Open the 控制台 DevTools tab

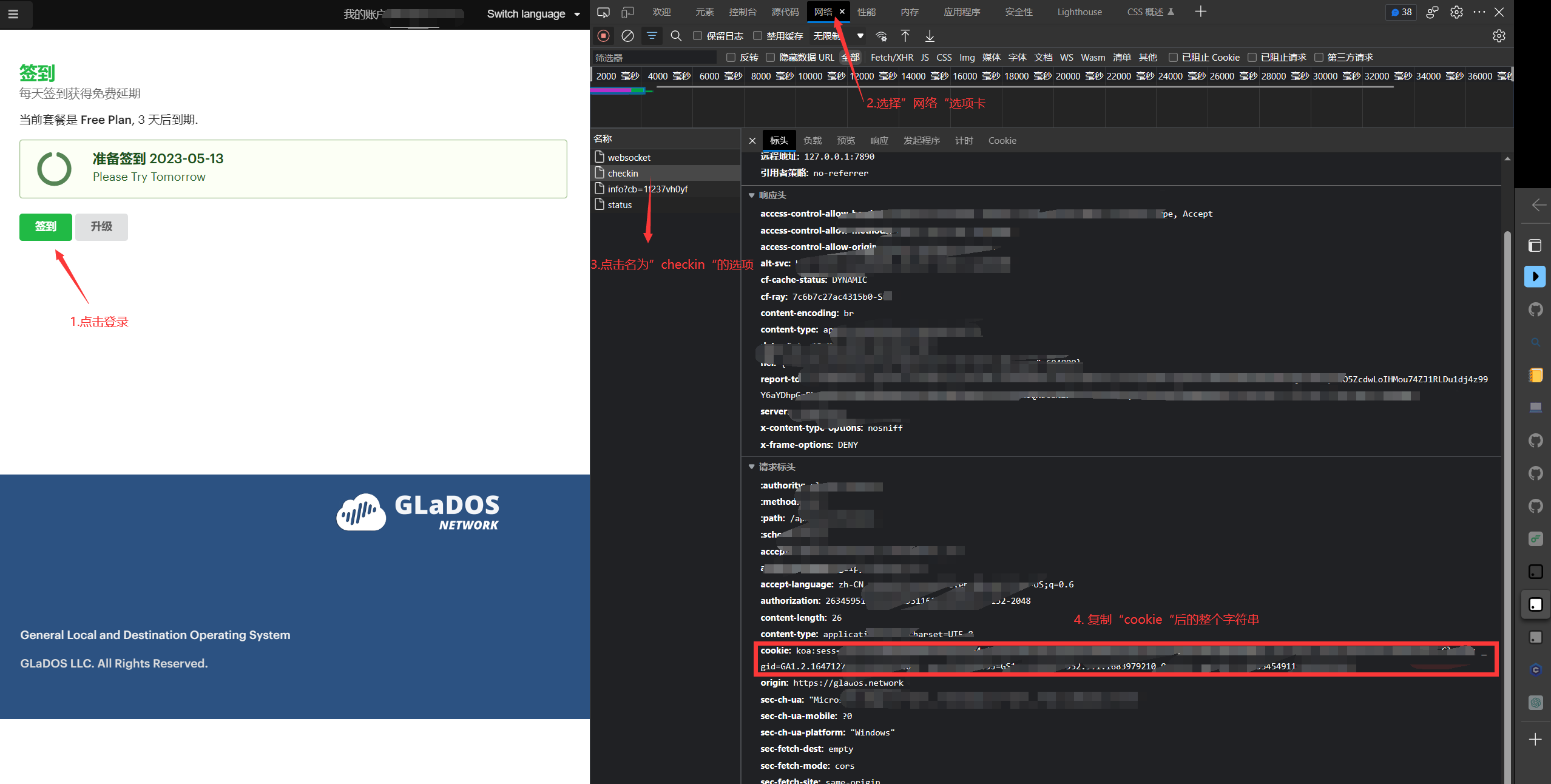[742, 12]
